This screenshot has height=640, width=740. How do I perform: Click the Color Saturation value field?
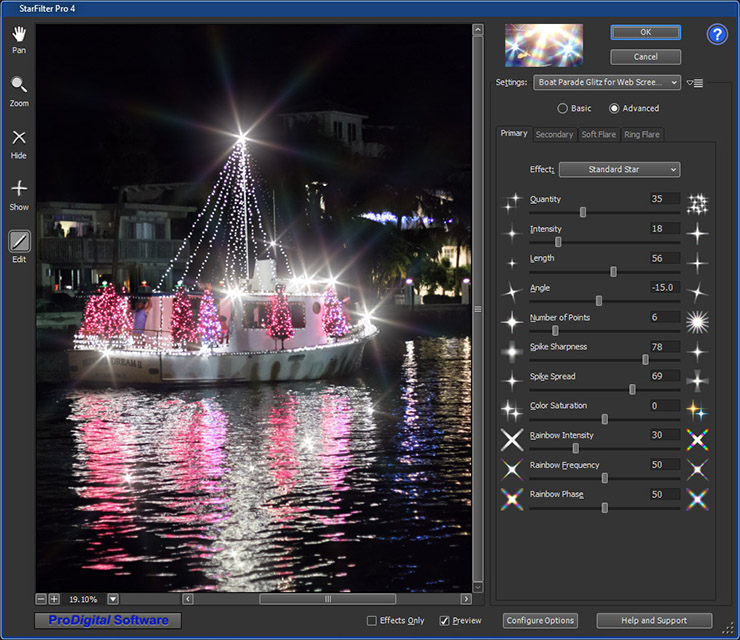(x=664, y=405)
